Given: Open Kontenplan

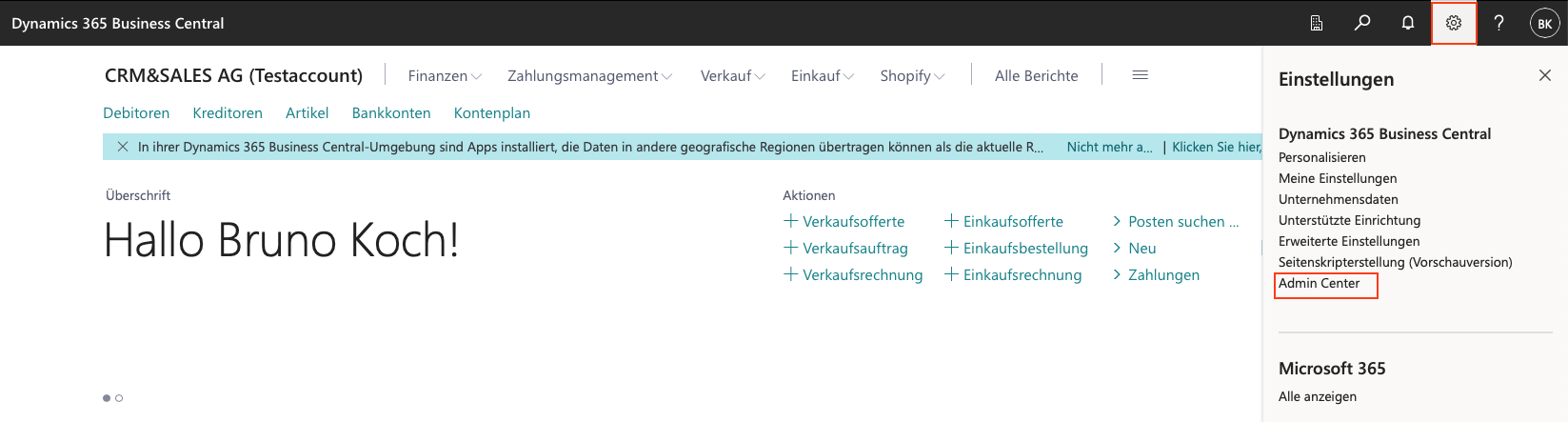Looking at the screenshot, I should pyautogui.click(x=492, y=112).
